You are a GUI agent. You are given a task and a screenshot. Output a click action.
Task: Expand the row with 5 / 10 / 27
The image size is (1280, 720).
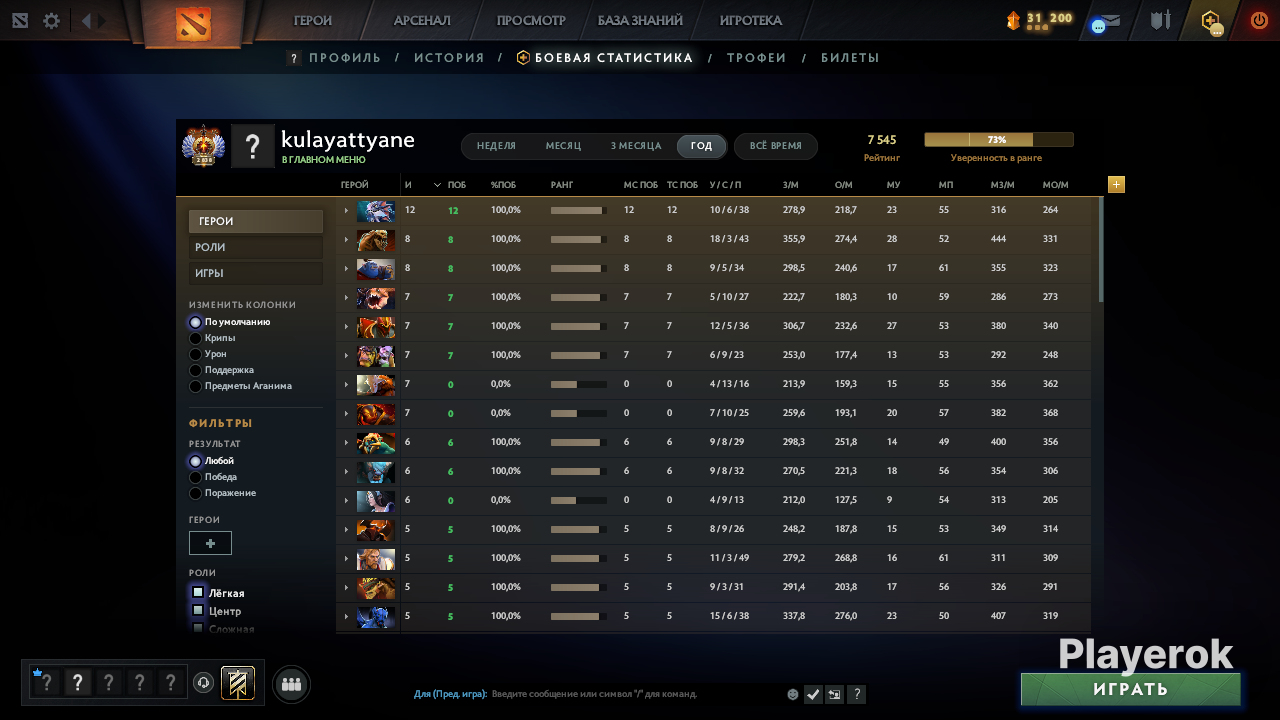[346, 298]
